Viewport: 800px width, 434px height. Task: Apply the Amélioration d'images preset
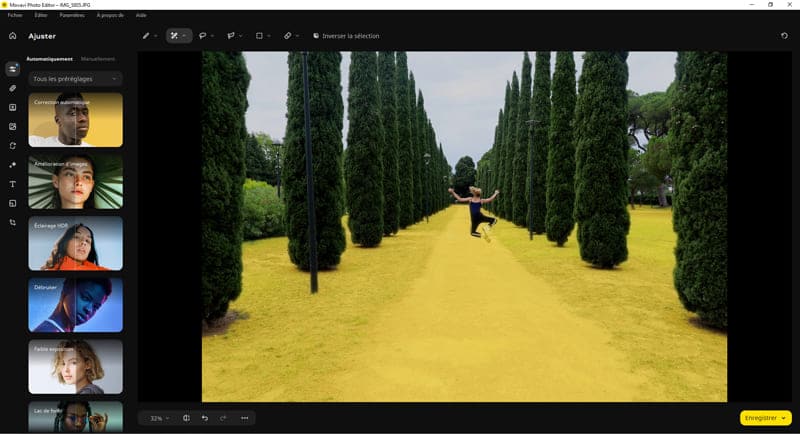tap(76, 182)
